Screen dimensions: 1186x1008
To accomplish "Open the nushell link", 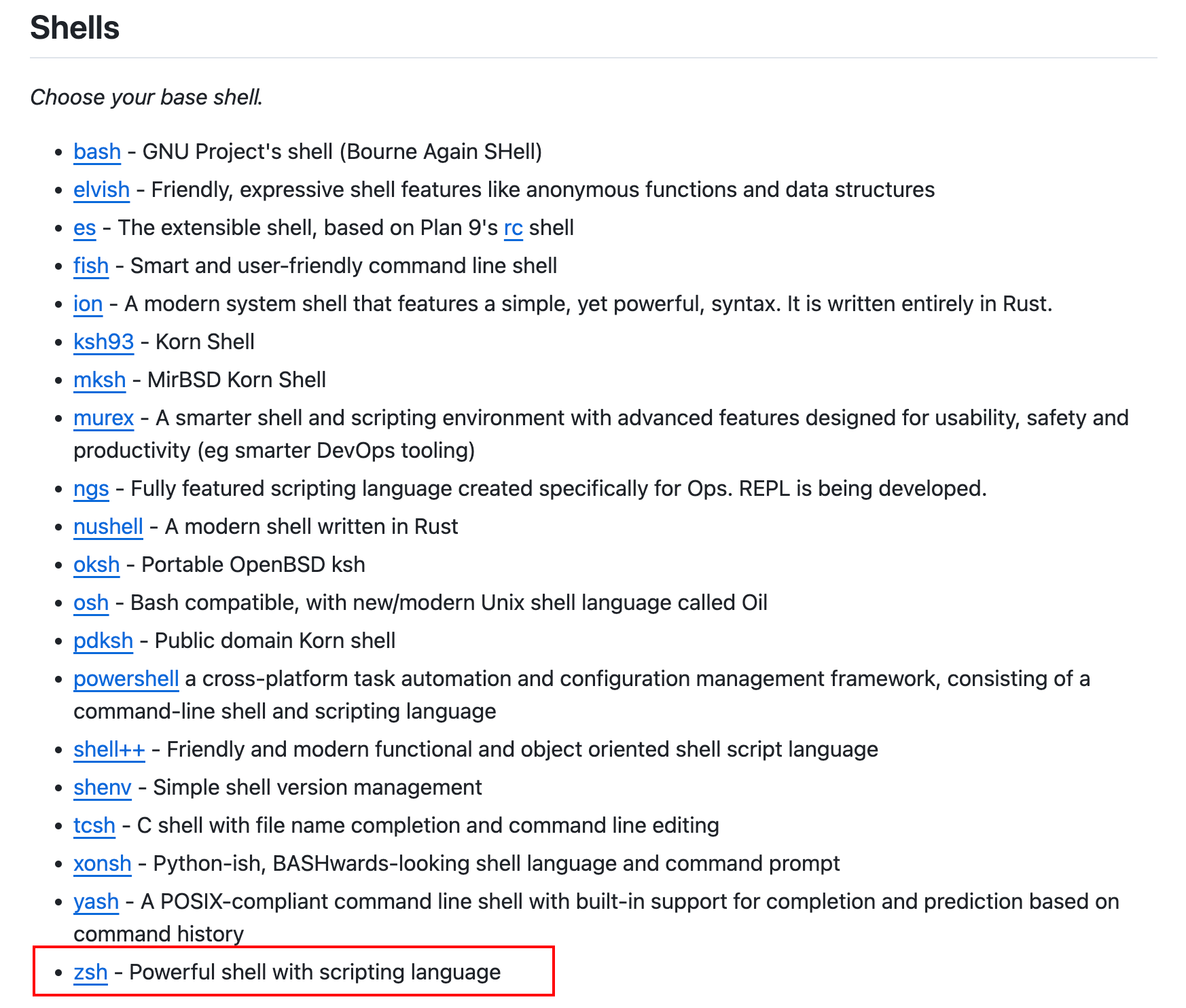I will (x=108, y=526).
